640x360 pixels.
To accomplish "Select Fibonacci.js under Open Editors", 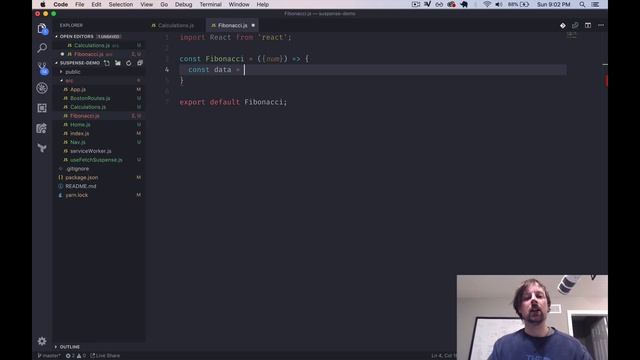I will [89, 54].
